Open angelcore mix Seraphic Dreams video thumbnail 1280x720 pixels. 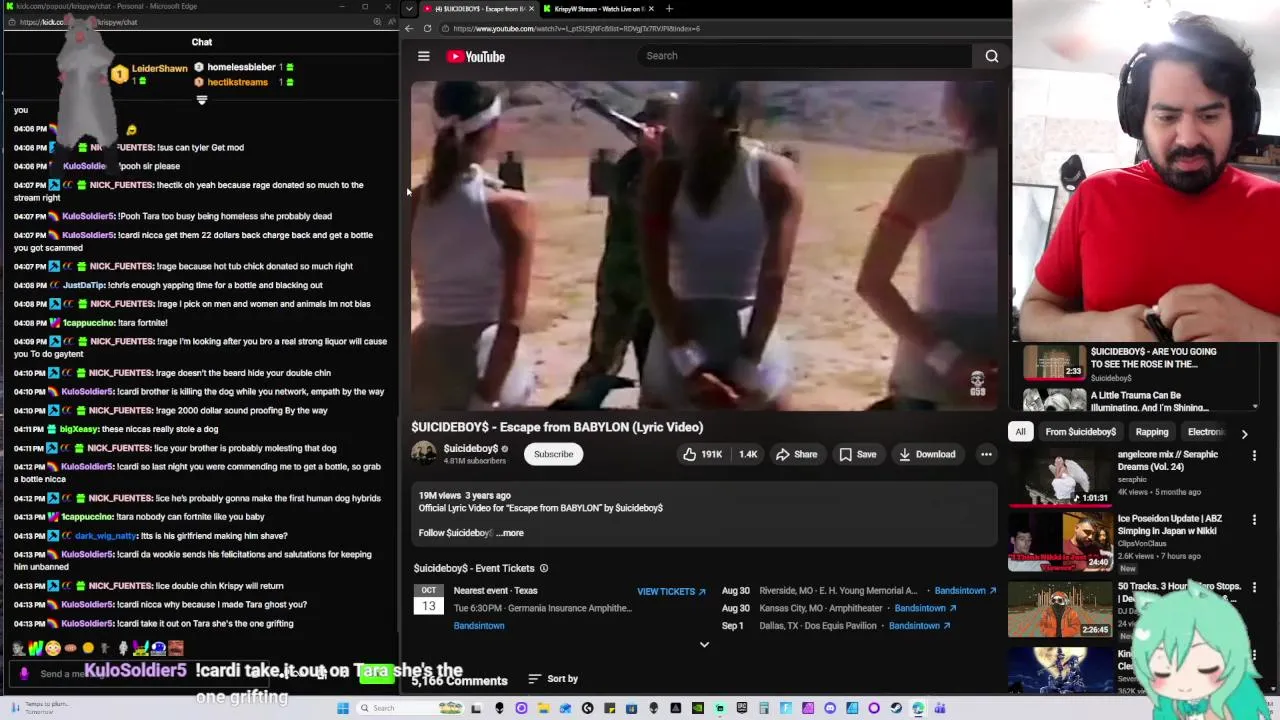click(x=1060, y=477)
